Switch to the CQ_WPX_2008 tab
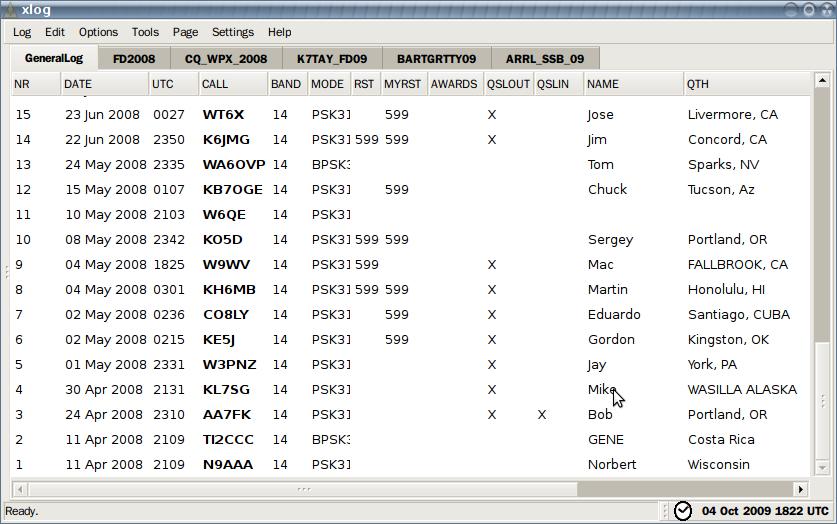The image size is (837, 524). [x=226, y=59]
